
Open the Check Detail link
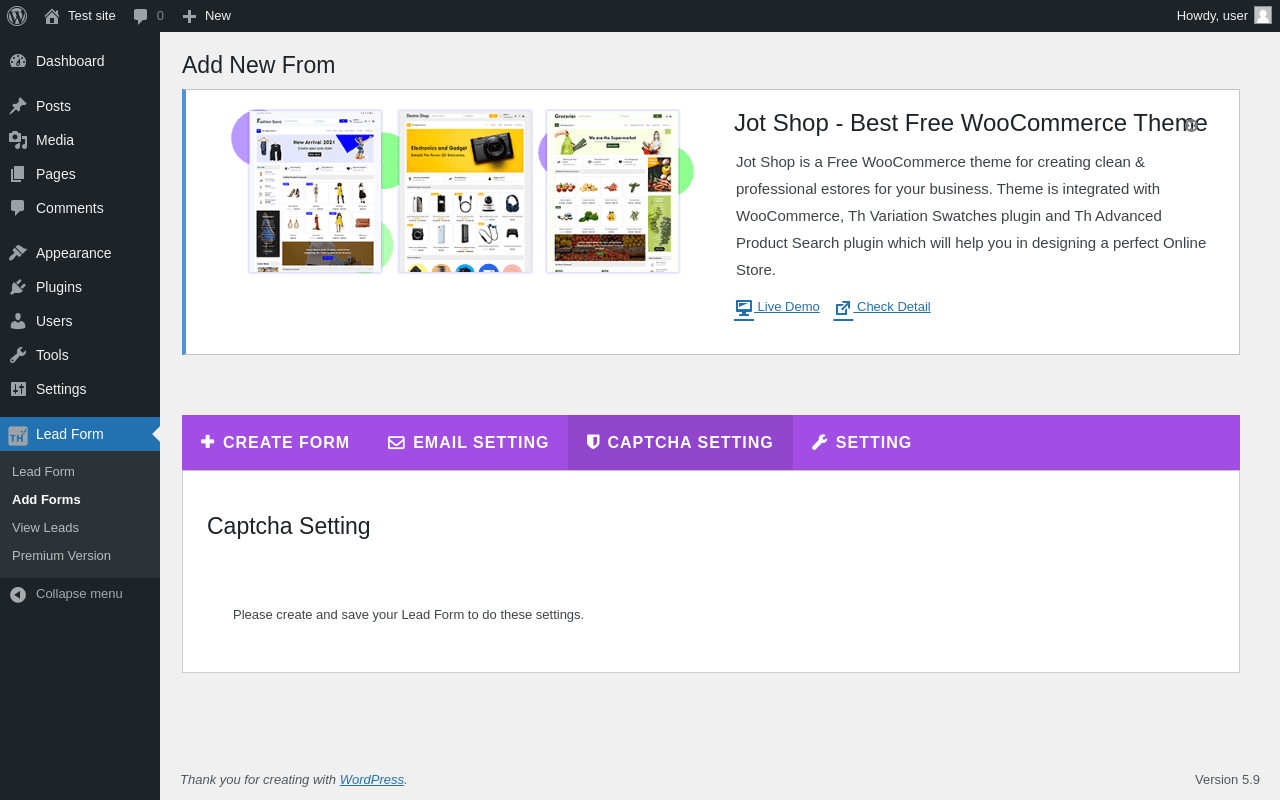point(882,307)
